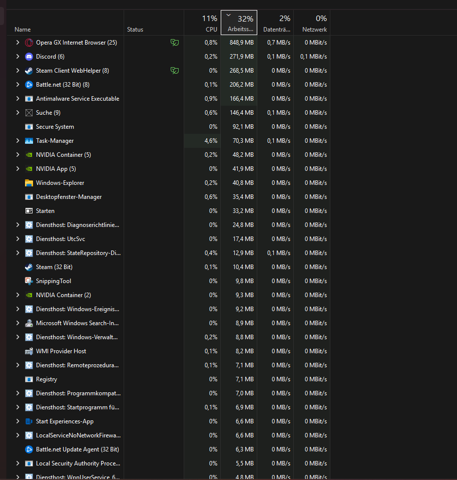The width and height of the screenshot is (457, 480).
Task: Select the Windows-Explorer process row
Action: (168, 183)
